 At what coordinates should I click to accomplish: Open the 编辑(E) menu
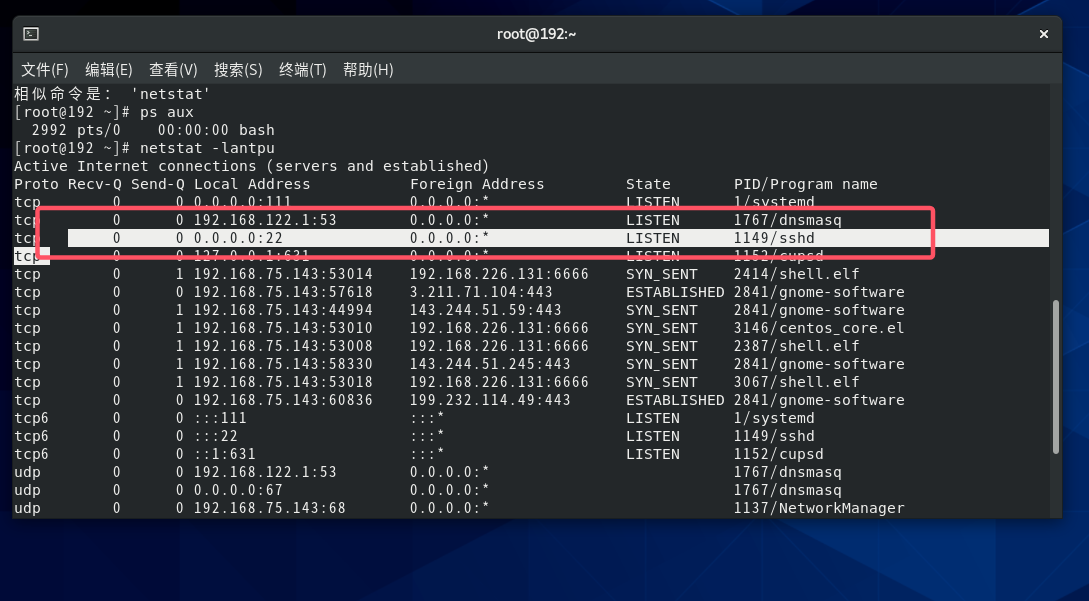coord(108,69)
